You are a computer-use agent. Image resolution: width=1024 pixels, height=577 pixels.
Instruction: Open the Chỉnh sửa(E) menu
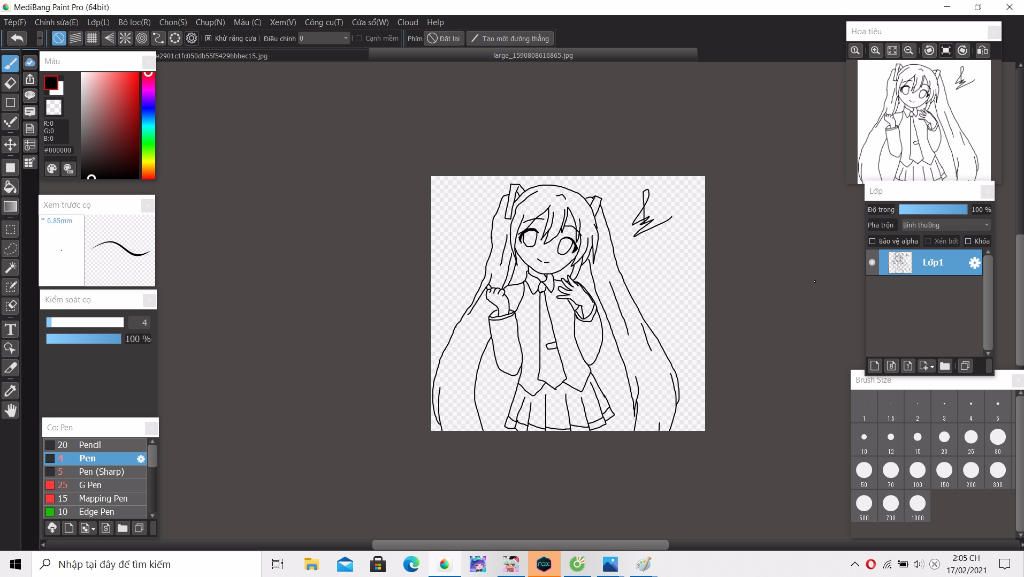[56, 22]
